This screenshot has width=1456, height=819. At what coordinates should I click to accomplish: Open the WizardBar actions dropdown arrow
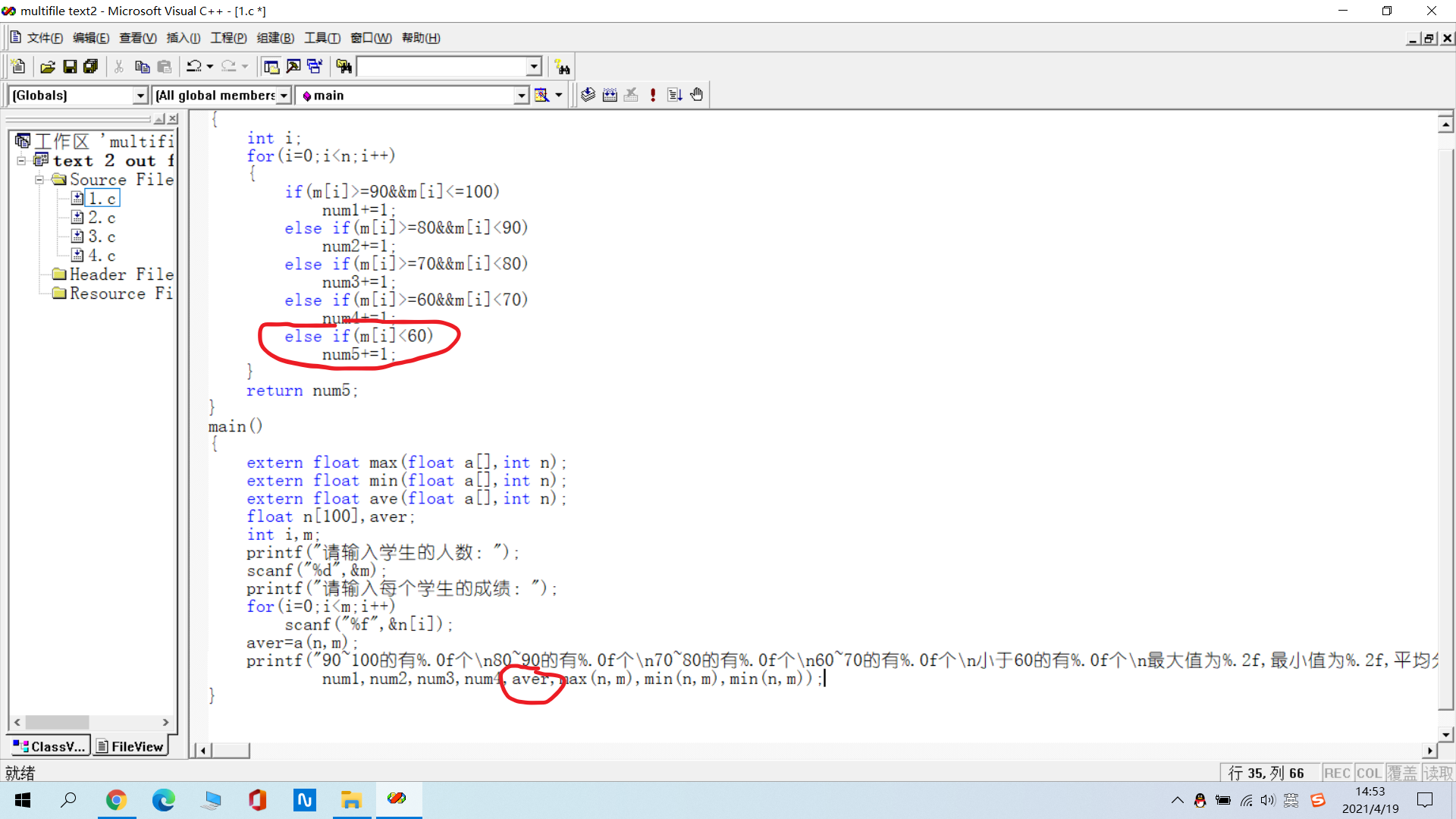(559, 96)
